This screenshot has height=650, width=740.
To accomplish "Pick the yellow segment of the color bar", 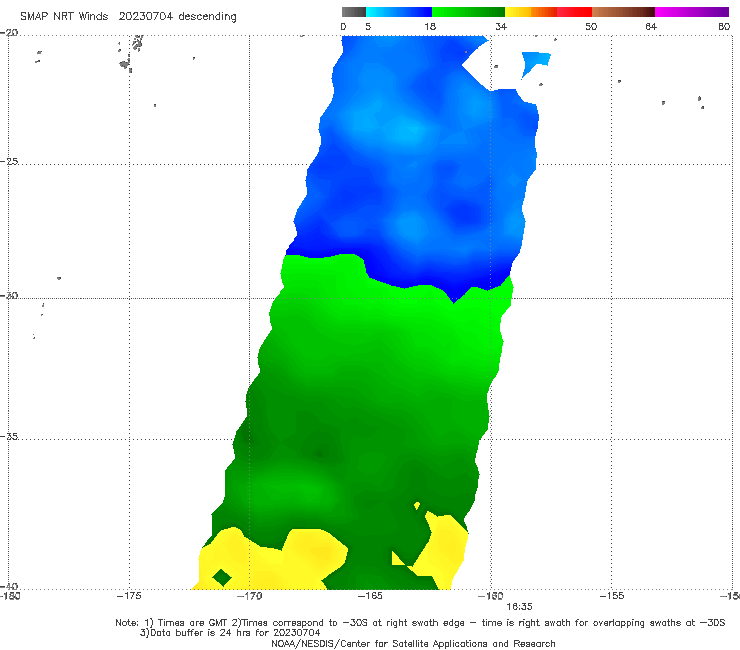I will (x=518, y=12).
